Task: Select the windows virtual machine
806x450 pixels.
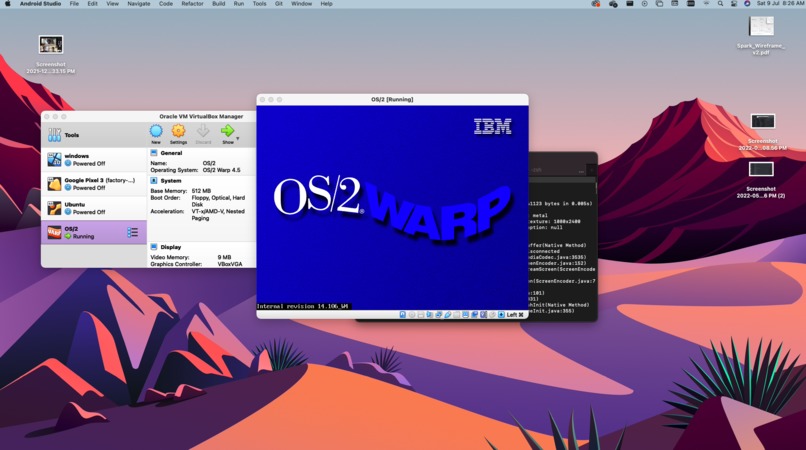Action: point(94,159)
